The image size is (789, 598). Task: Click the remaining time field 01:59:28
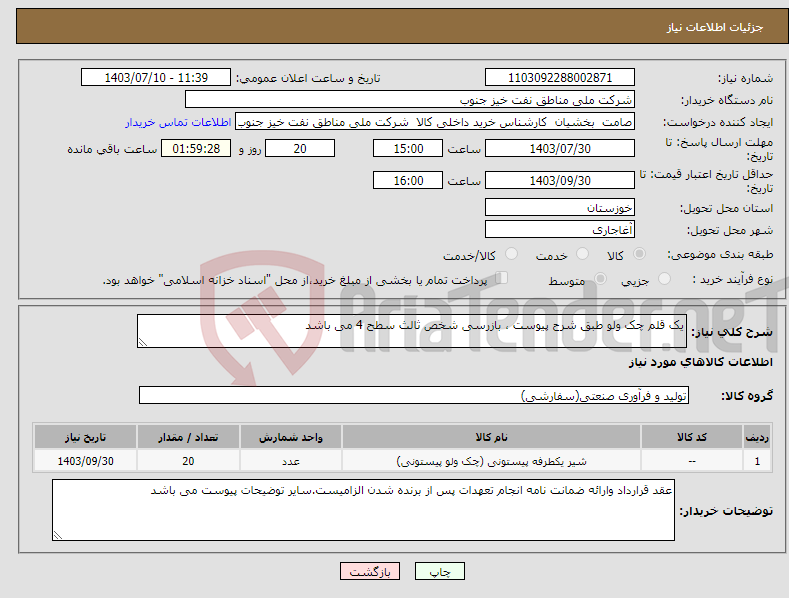click(196, 148)
